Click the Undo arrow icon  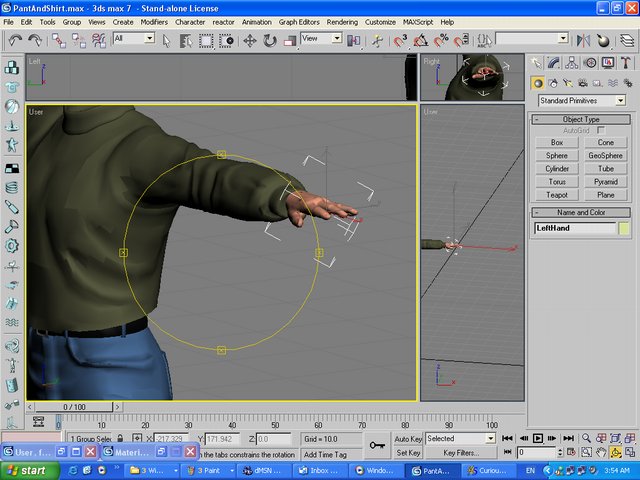click(15, 40)
